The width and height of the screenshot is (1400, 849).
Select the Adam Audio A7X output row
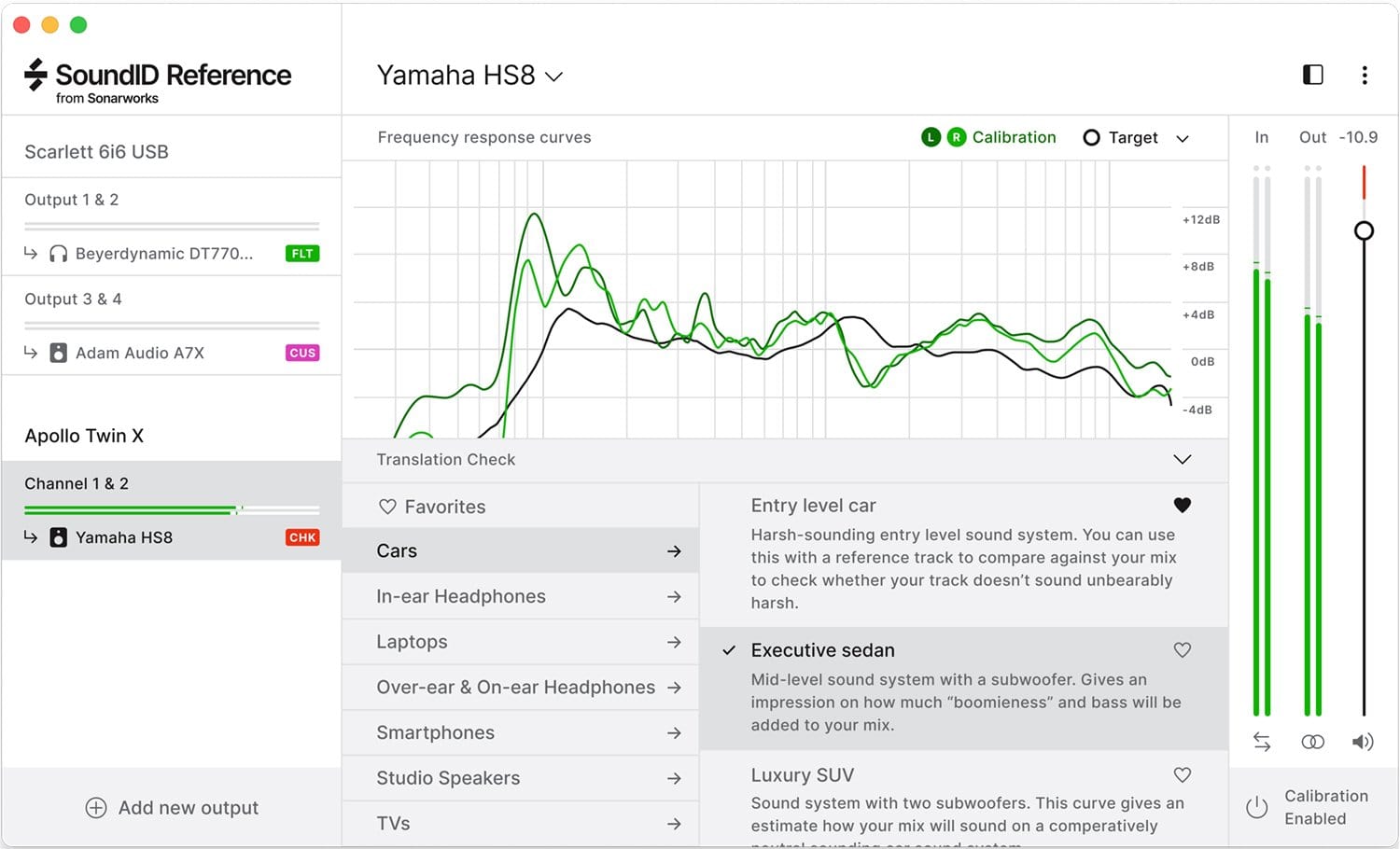[x=172, y=353]
